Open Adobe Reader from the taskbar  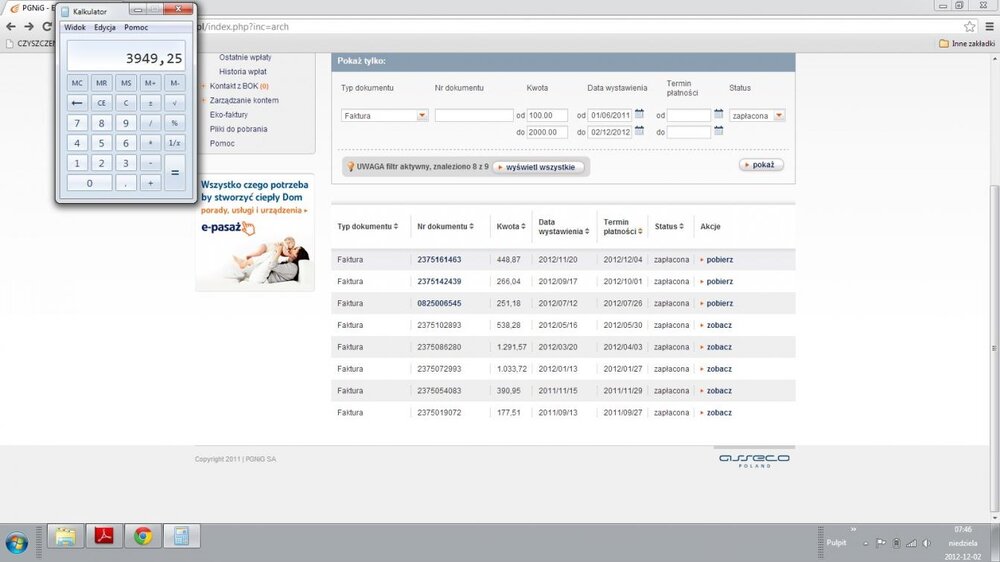point(104,536)
